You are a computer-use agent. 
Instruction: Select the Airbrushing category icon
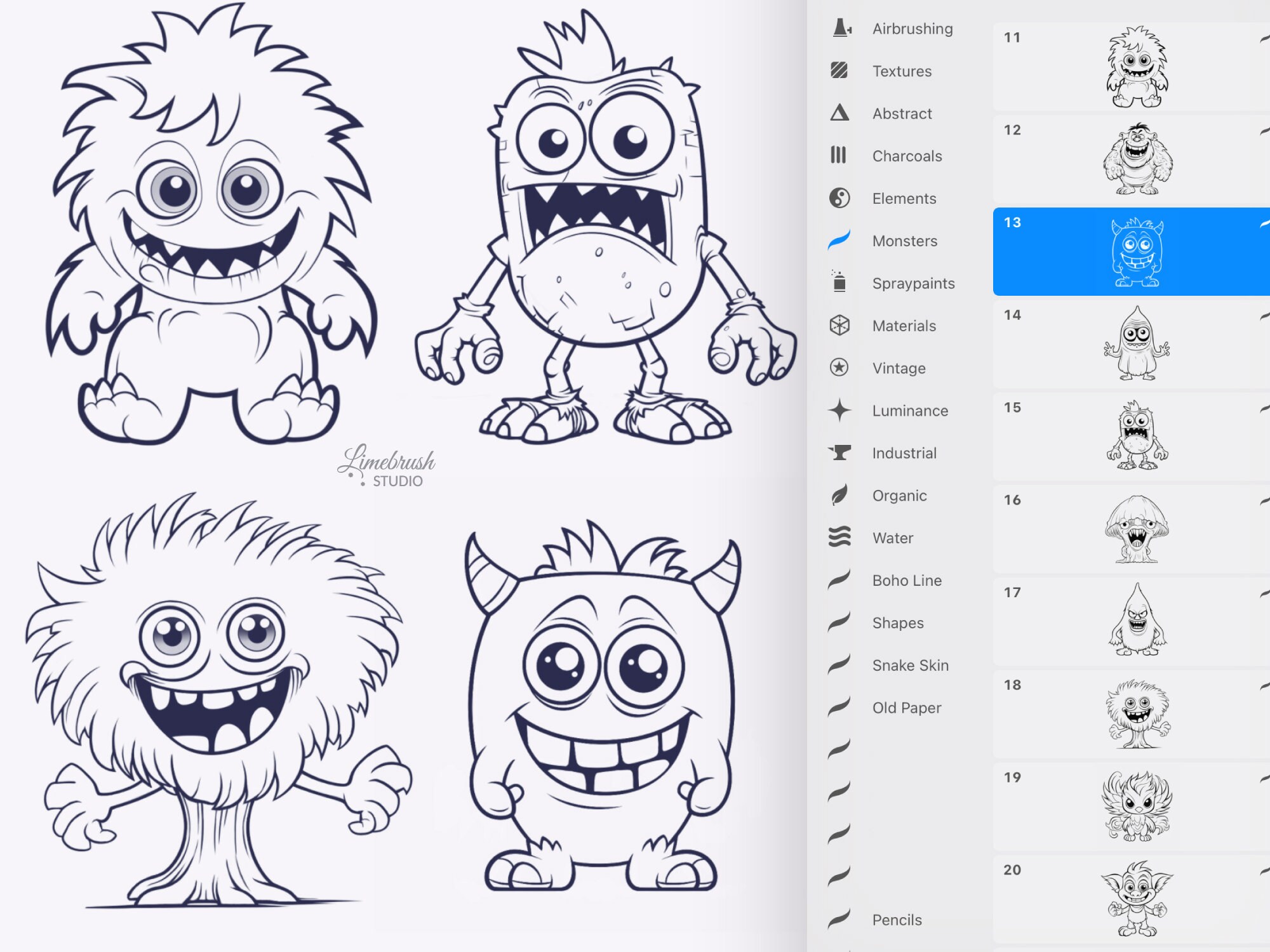(841, 29)
